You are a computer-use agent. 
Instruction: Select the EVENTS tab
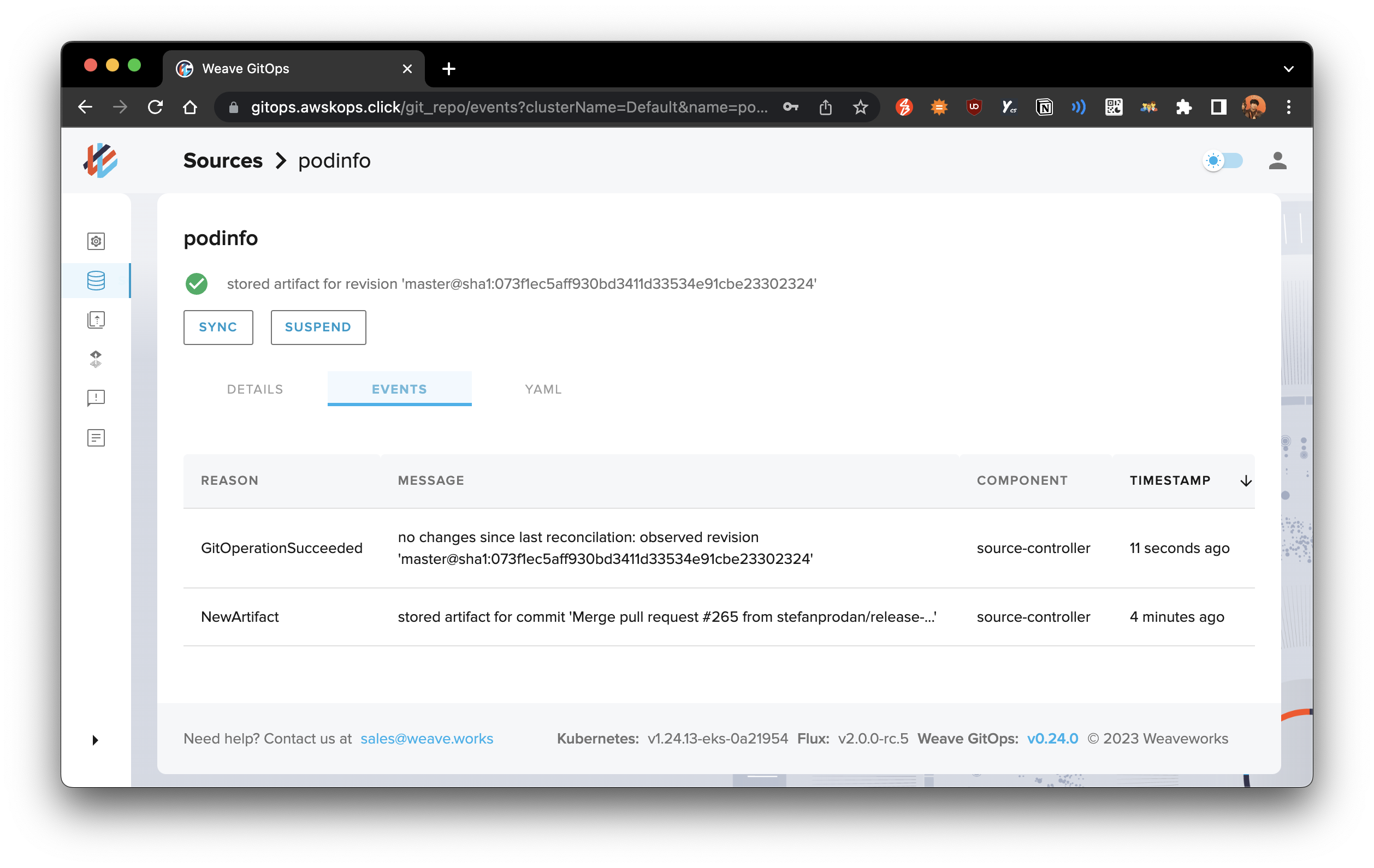pyautogui.click(x=399, y=389)
